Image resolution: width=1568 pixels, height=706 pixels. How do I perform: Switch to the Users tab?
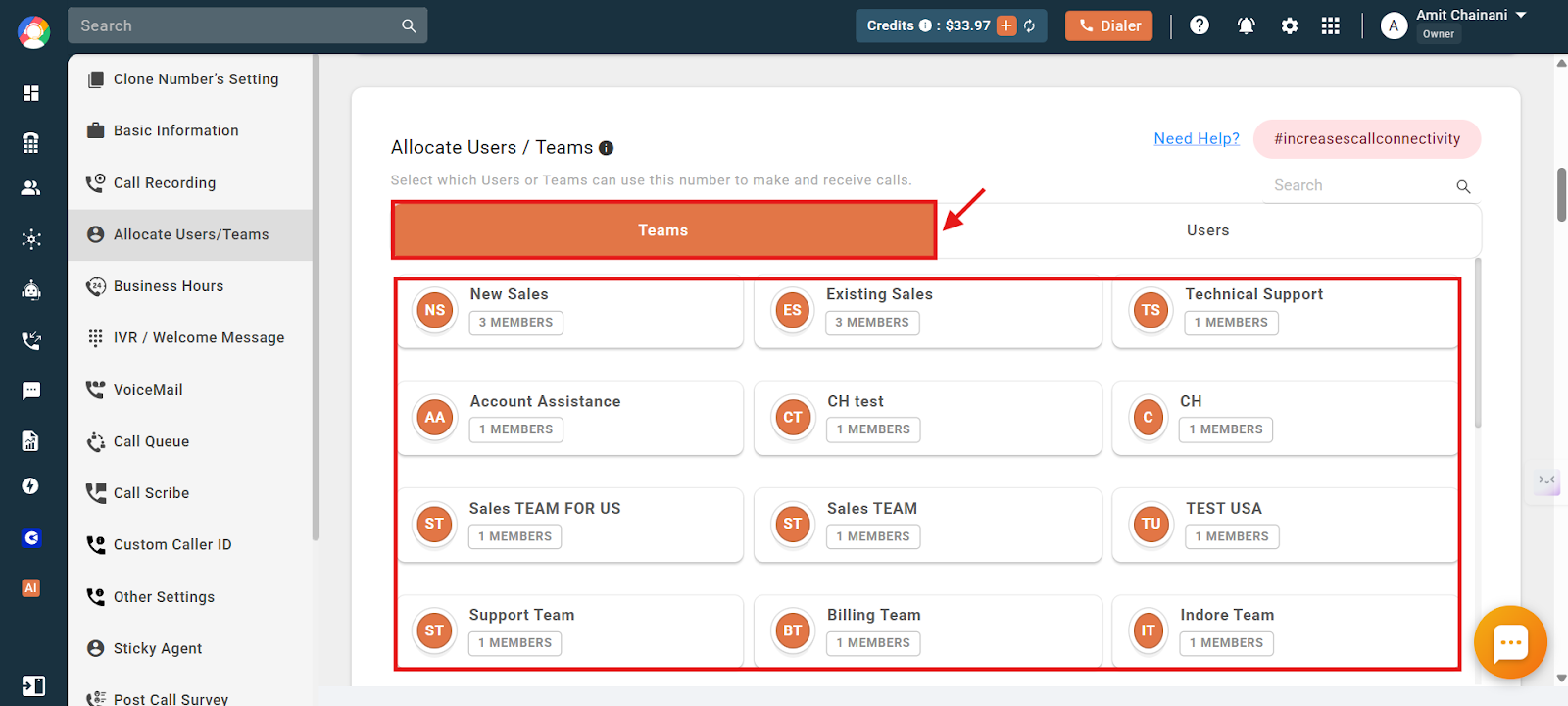pyautogui.click(x=1207, y=230)
